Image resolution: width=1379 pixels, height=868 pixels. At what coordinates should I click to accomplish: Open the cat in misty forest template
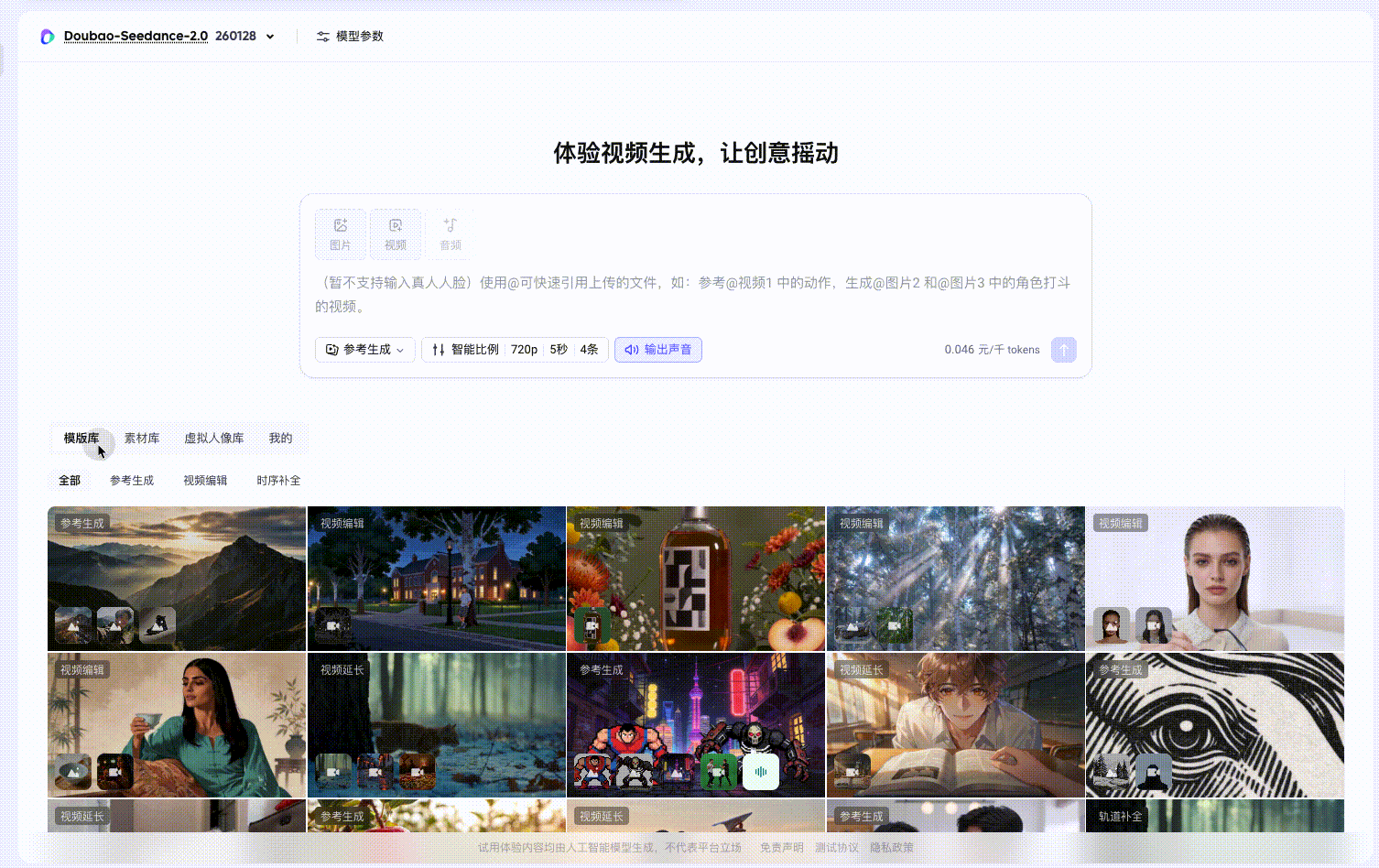coord(437,725)
